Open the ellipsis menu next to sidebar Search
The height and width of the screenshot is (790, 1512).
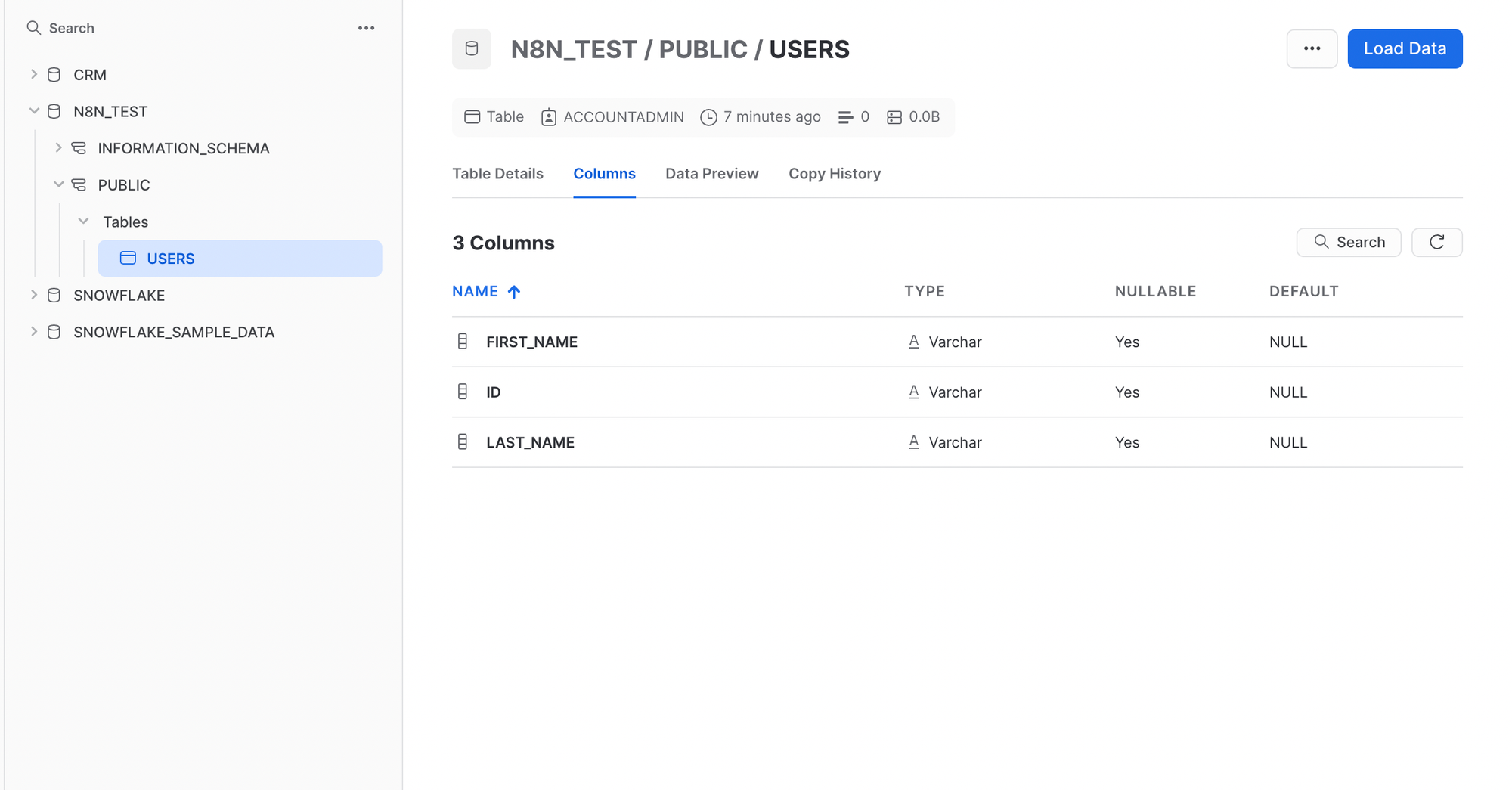[366, 27]
